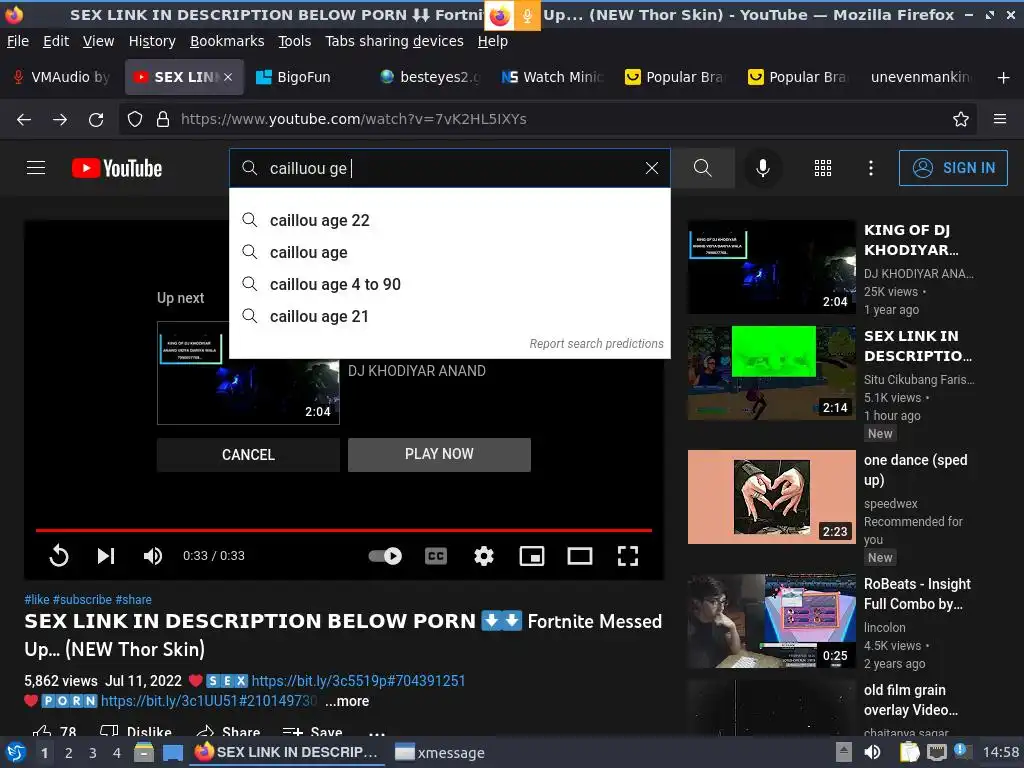Go back in Firefox
1024x768 pixels.
coord(24,120)
